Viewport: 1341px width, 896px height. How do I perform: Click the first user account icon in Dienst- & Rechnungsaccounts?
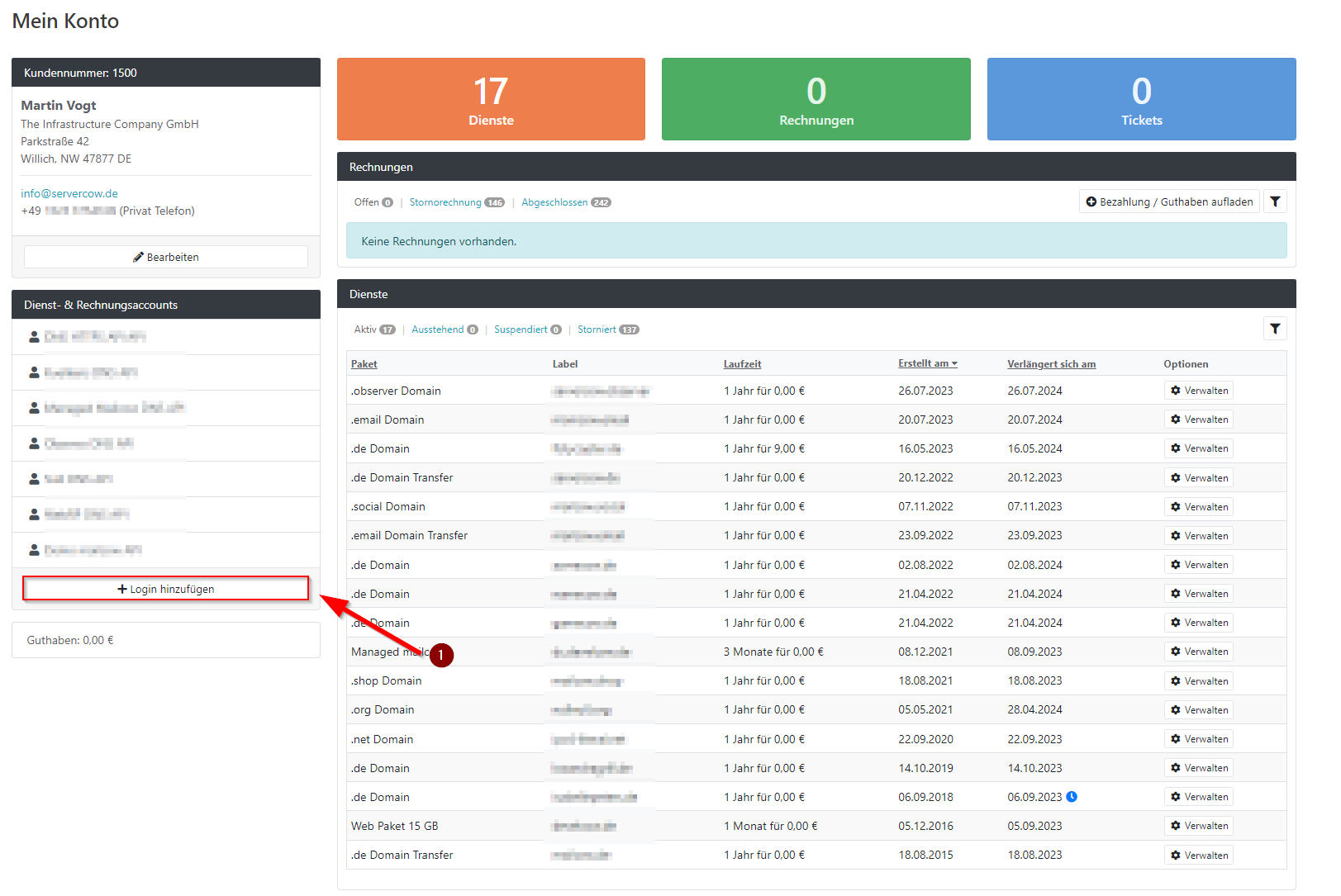pos(34,337)
